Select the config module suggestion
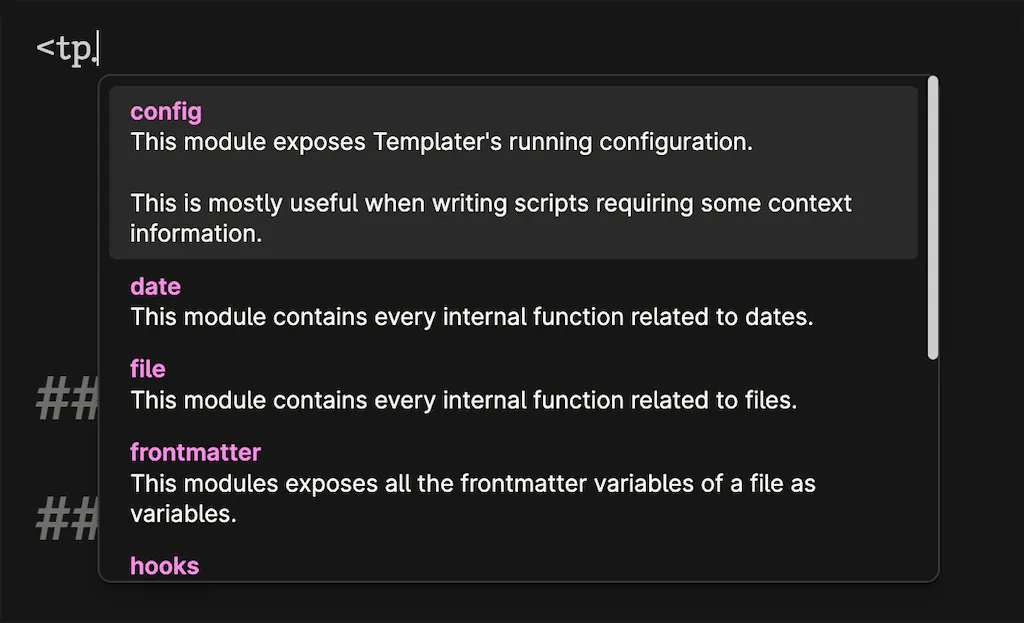 click(166, 111)
